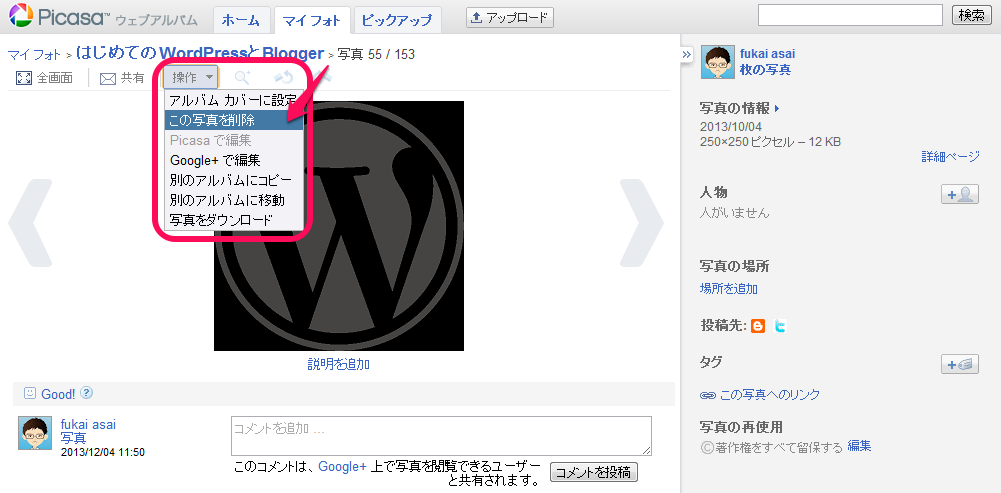Click fukai asai avatar in sidebar

coord(718,62)
